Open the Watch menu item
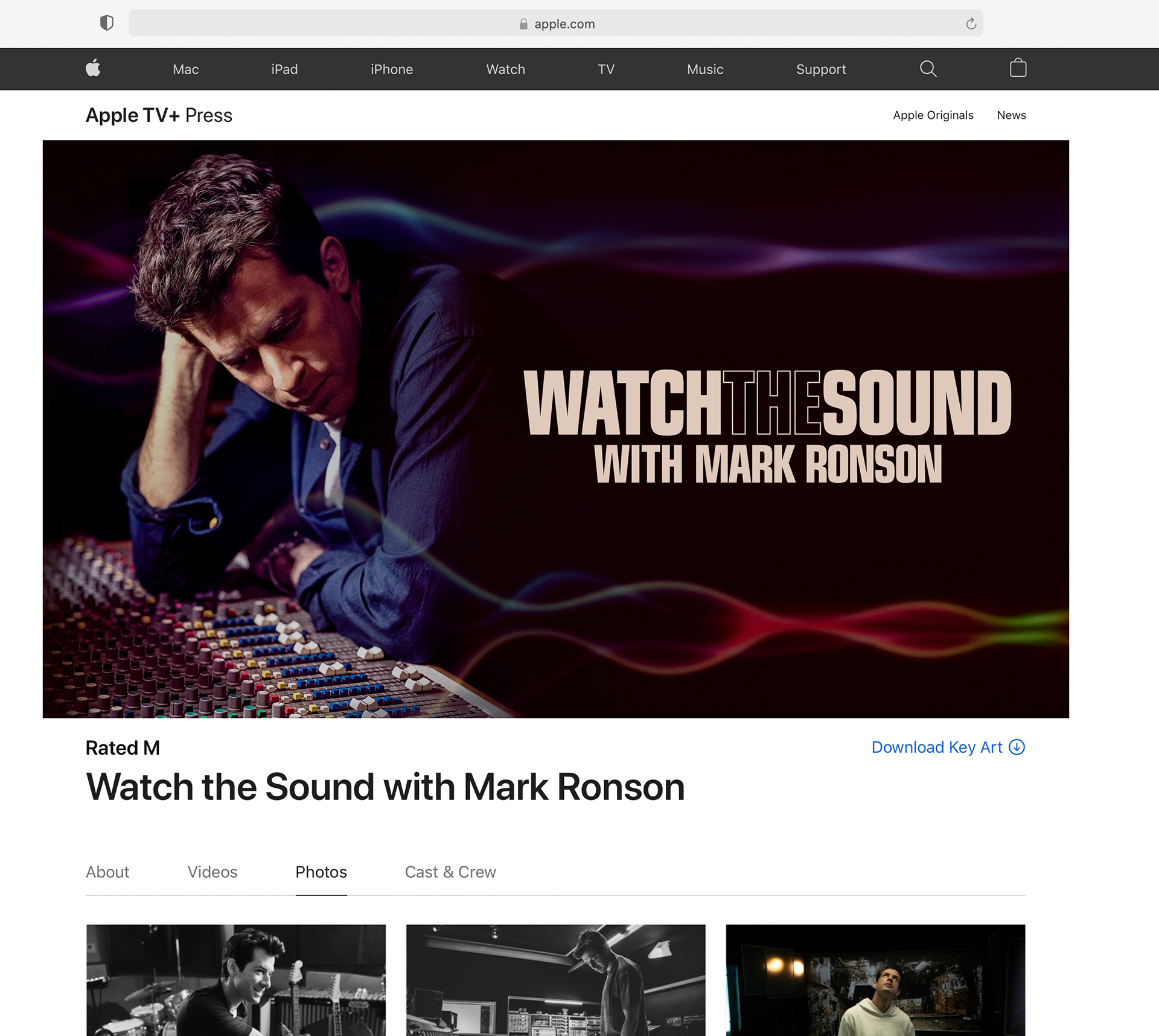This screenshot has width=1159, height=1036. click(x=506, y=69)
